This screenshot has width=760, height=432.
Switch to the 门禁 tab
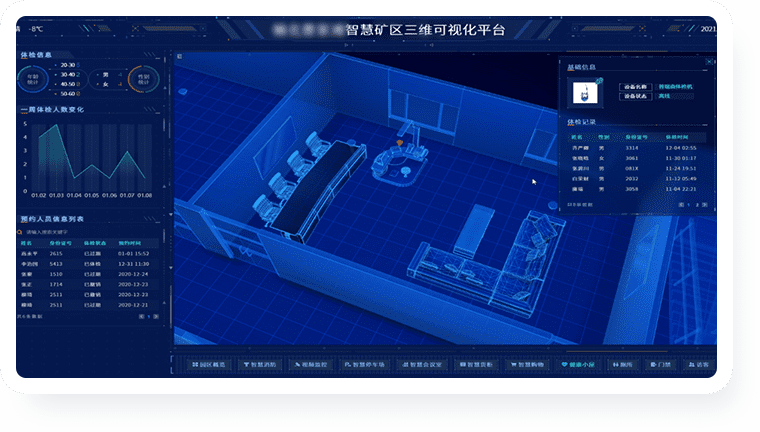661,365
